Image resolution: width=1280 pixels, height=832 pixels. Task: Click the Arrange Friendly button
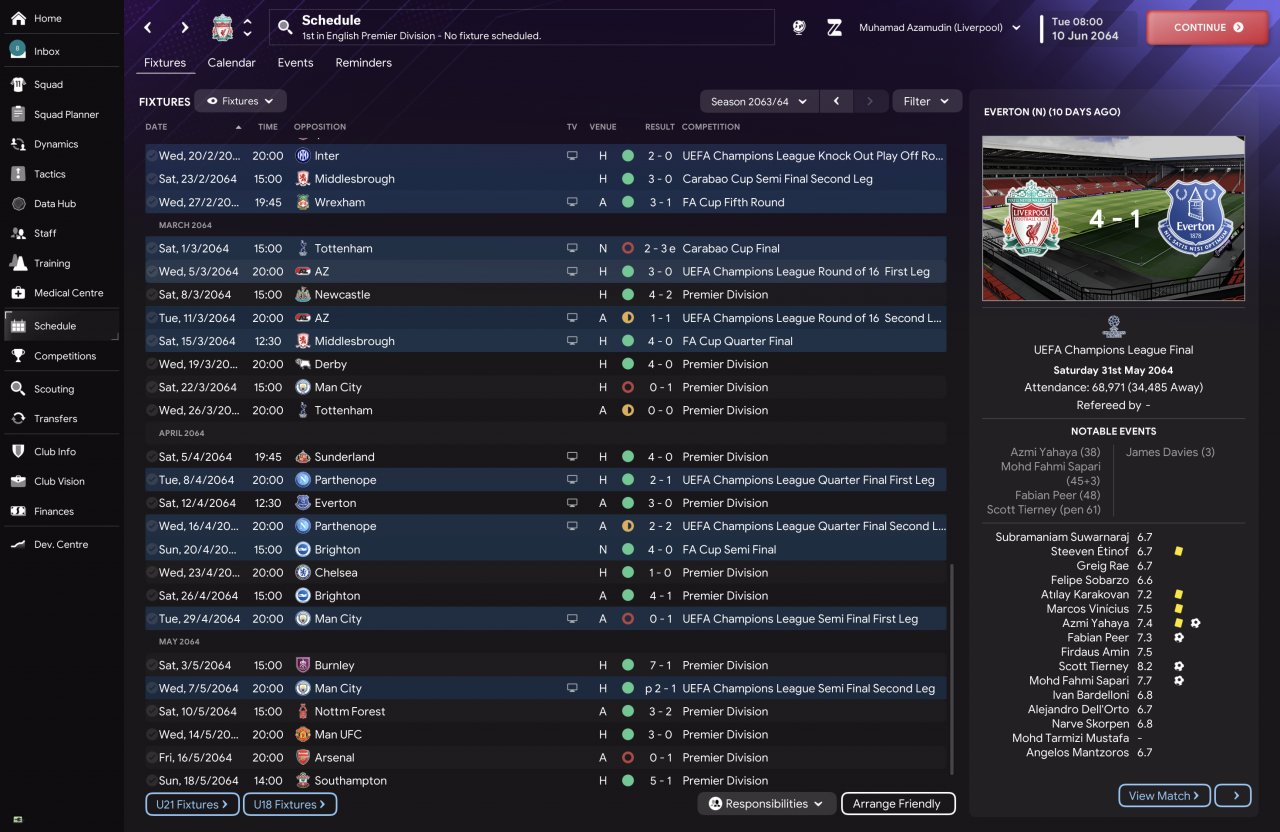pyautogui.click(x=898, y=804)
